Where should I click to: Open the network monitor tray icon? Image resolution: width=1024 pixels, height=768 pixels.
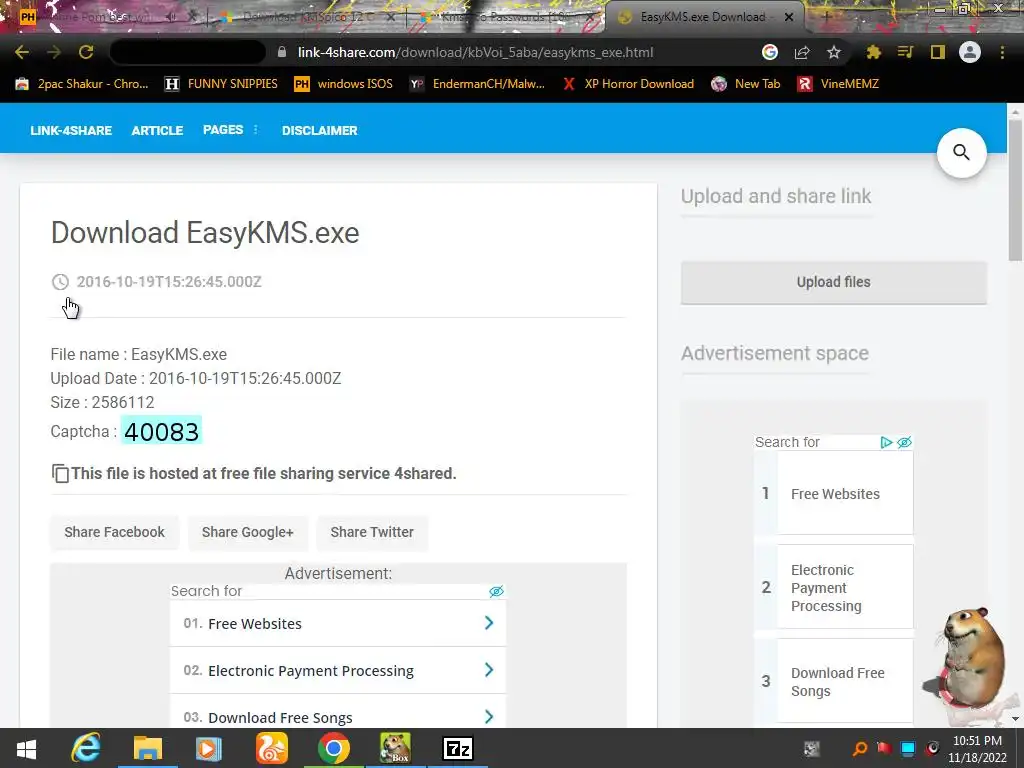pos(908,748)
